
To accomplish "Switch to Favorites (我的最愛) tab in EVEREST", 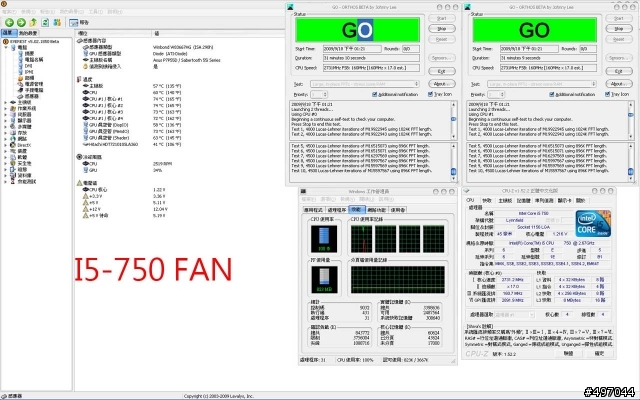I will click(x=28, y=33).
